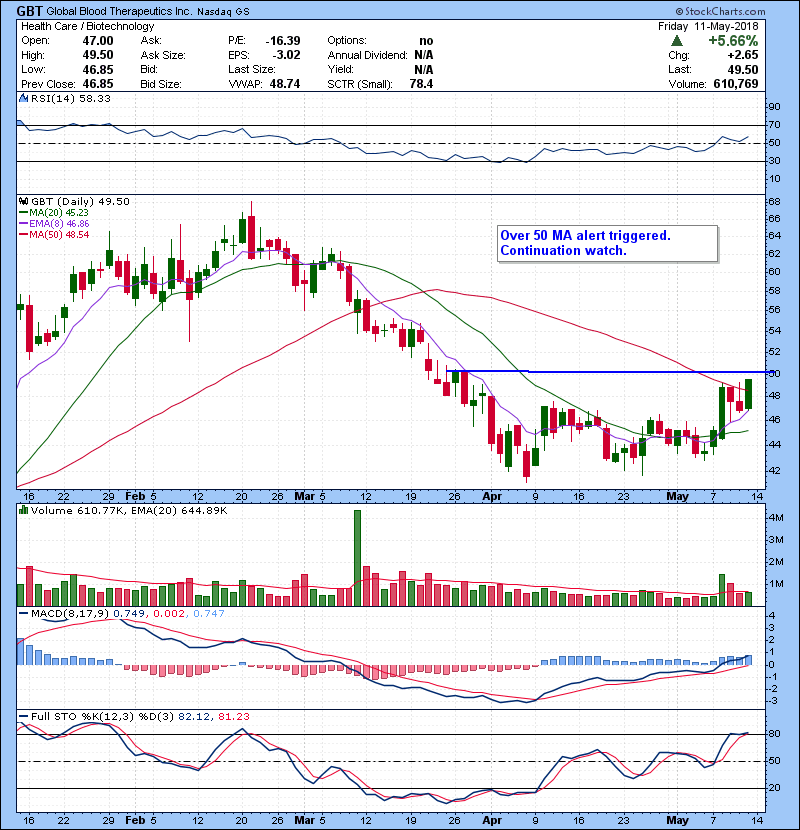Click the High 49.50 value

pos(98,55)
